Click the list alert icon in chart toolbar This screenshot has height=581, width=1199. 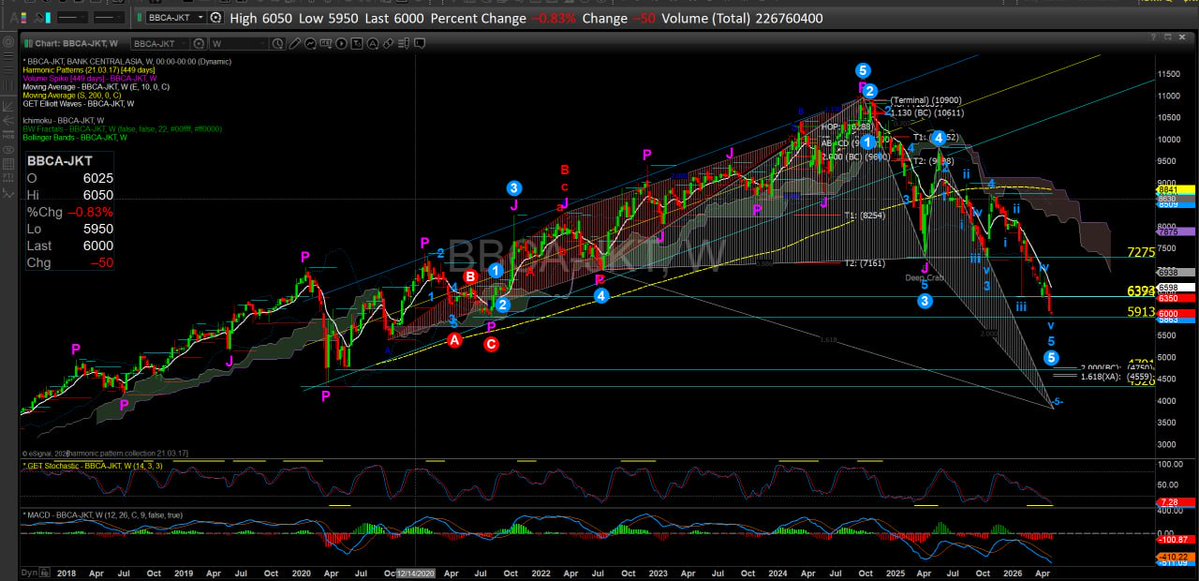tap(403, 44)
